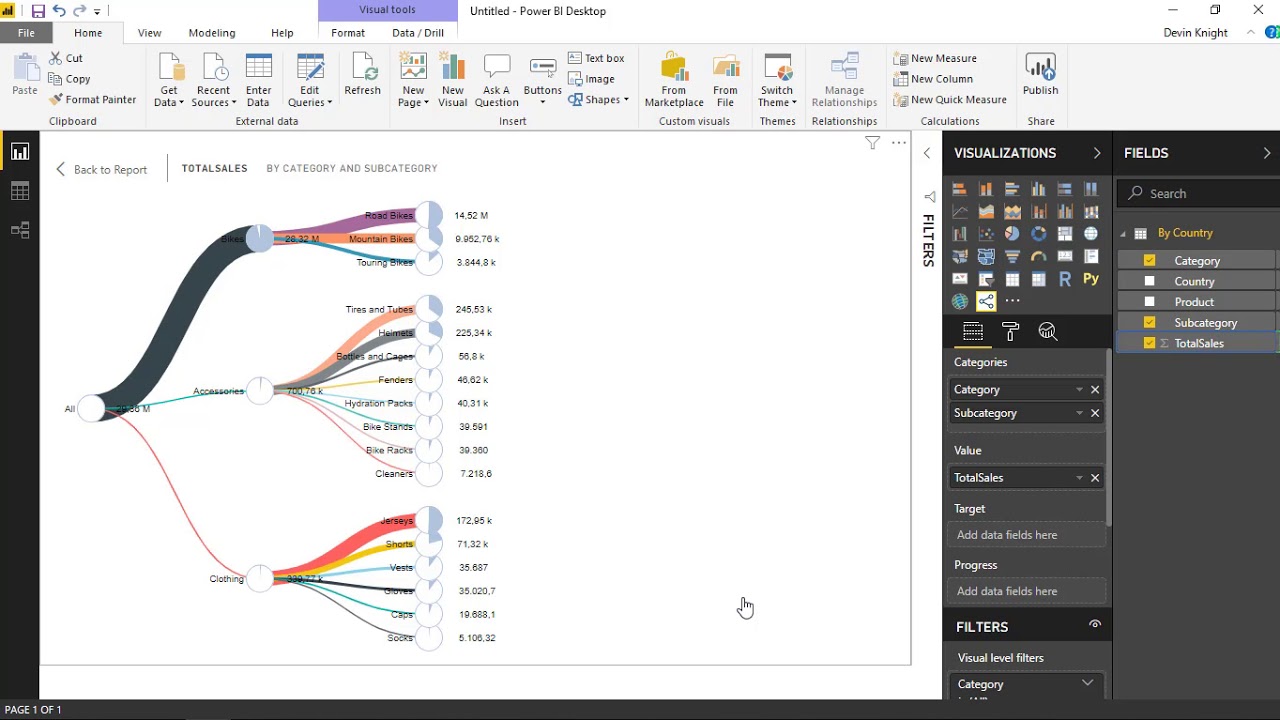
Task: Toggle the Filters pane eye icon
Action: pyautogui.click(x=1095, y=625)
